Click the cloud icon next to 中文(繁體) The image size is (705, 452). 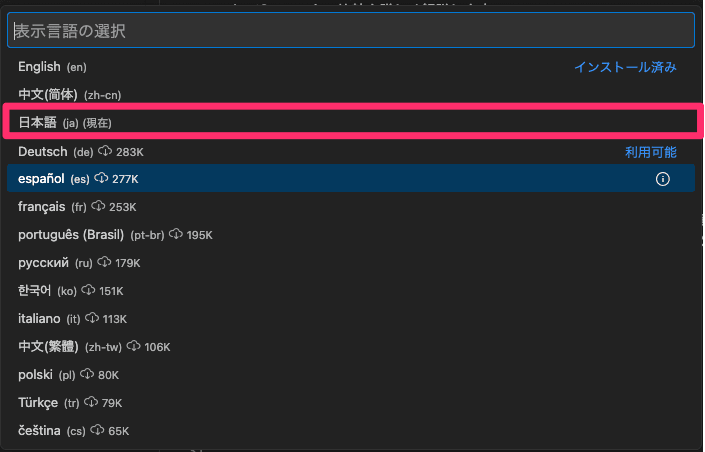coord(133,346)
